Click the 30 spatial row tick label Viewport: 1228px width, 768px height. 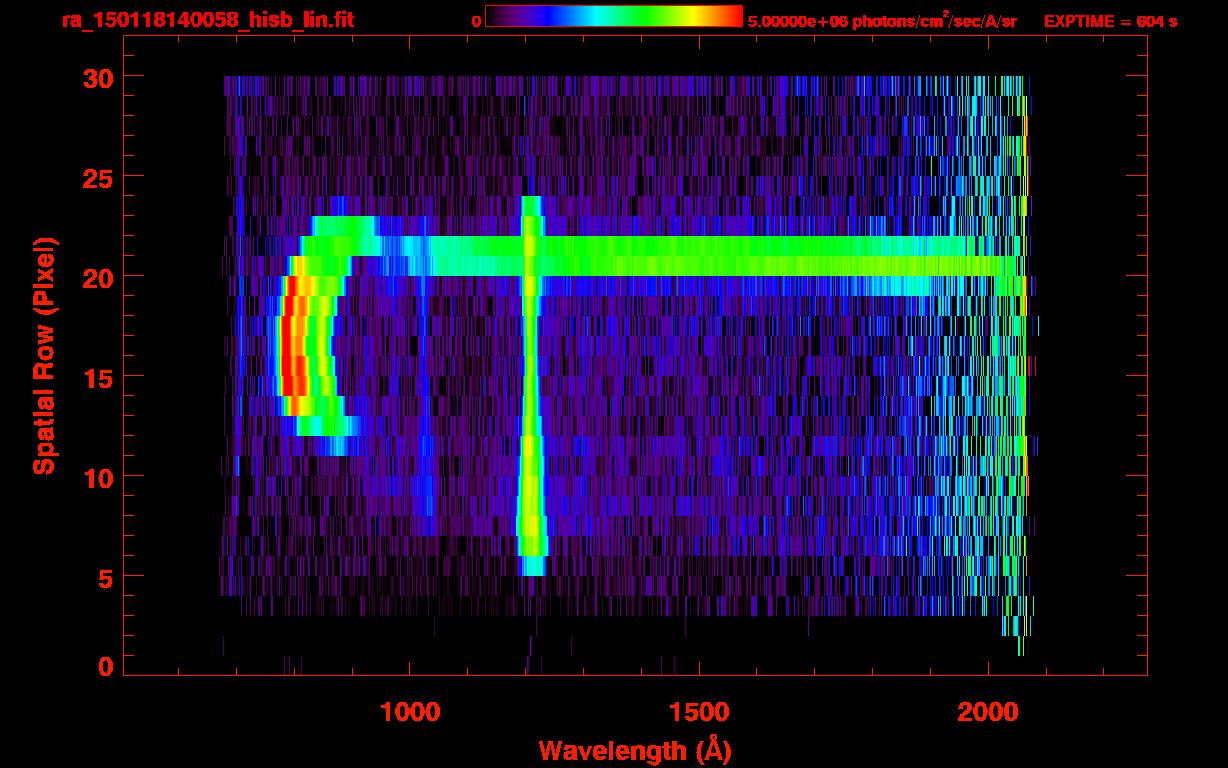tap(98, 77)
